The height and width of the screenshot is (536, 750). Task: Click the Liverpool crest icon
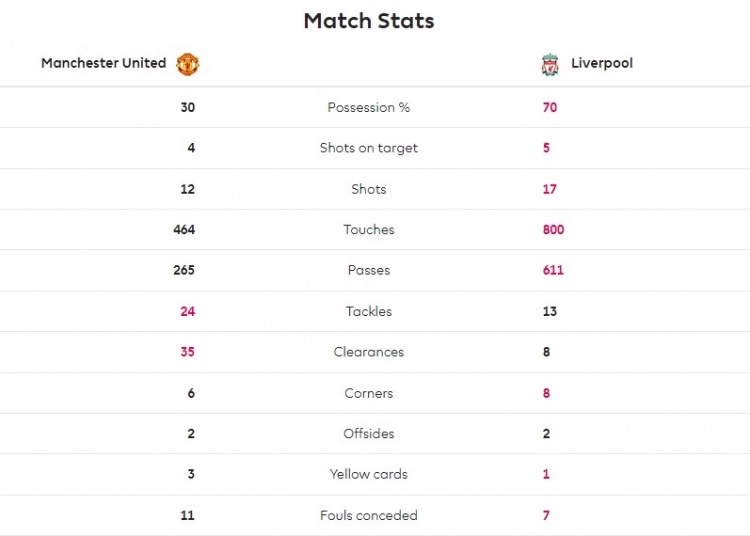[x=550, y=65]
